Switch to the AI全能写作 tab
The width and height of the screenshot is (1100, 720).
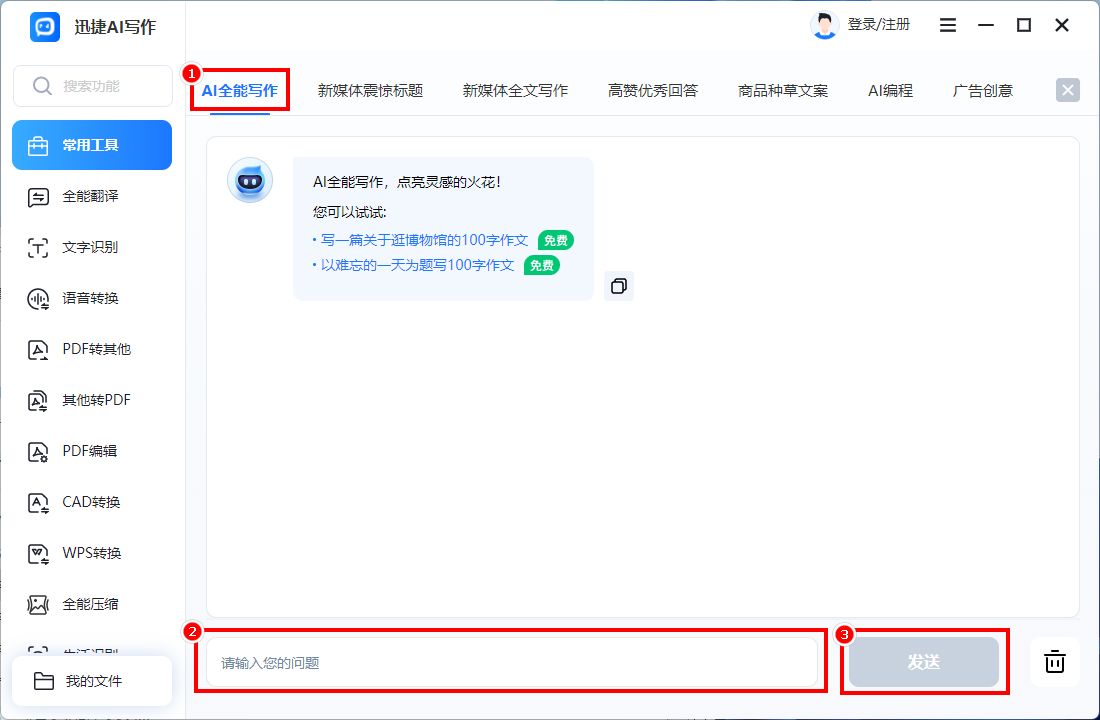[240, 91]
